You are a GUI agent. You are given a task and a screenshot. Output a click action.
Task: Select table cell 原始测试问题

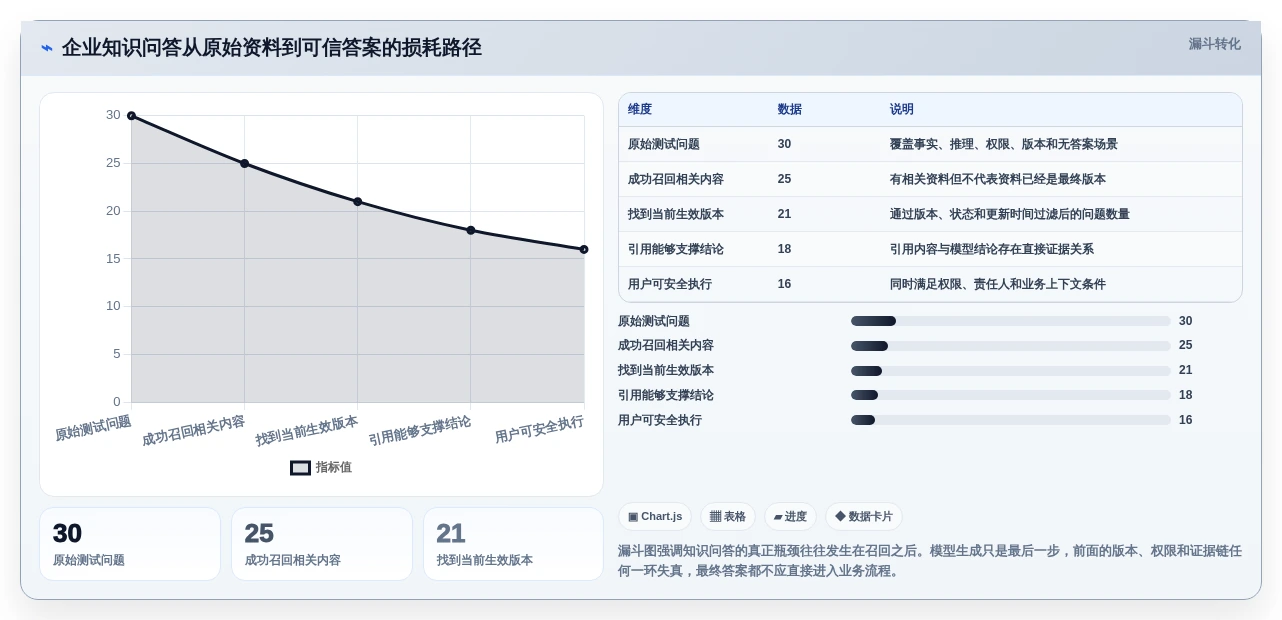[664, 144]
